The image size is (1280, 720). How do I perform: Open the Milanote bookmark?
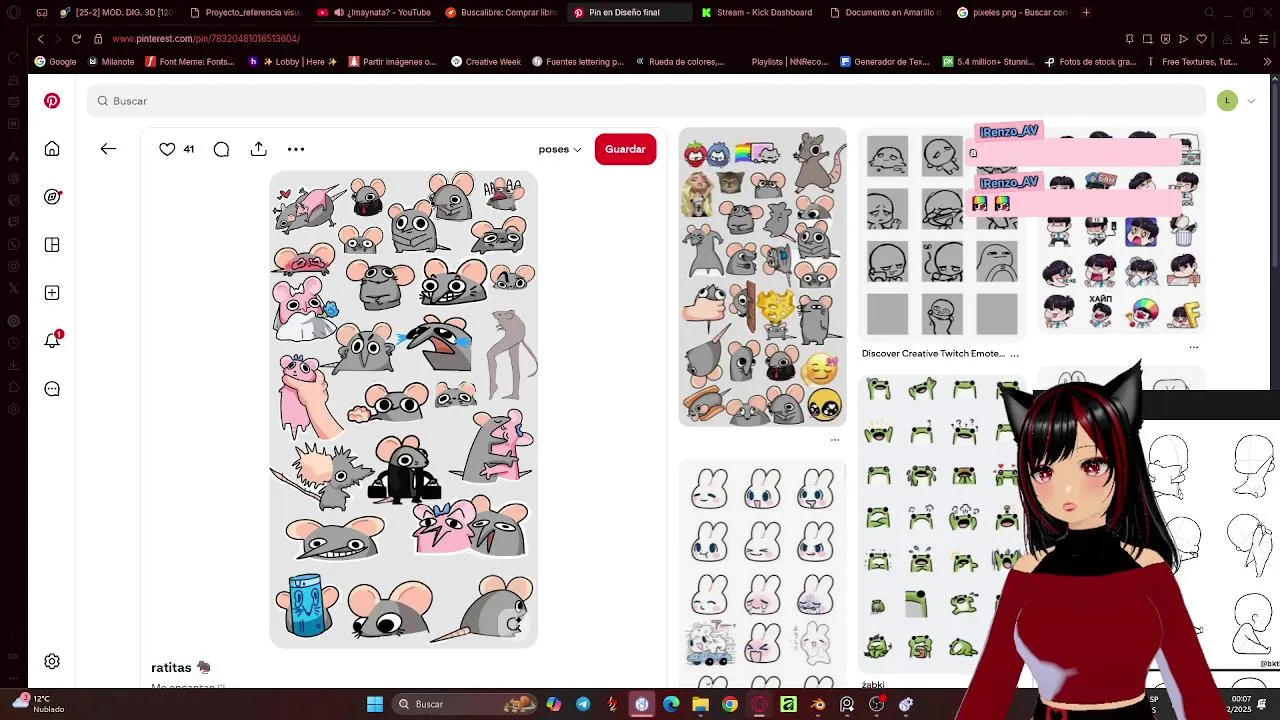(x=111, y=62)
